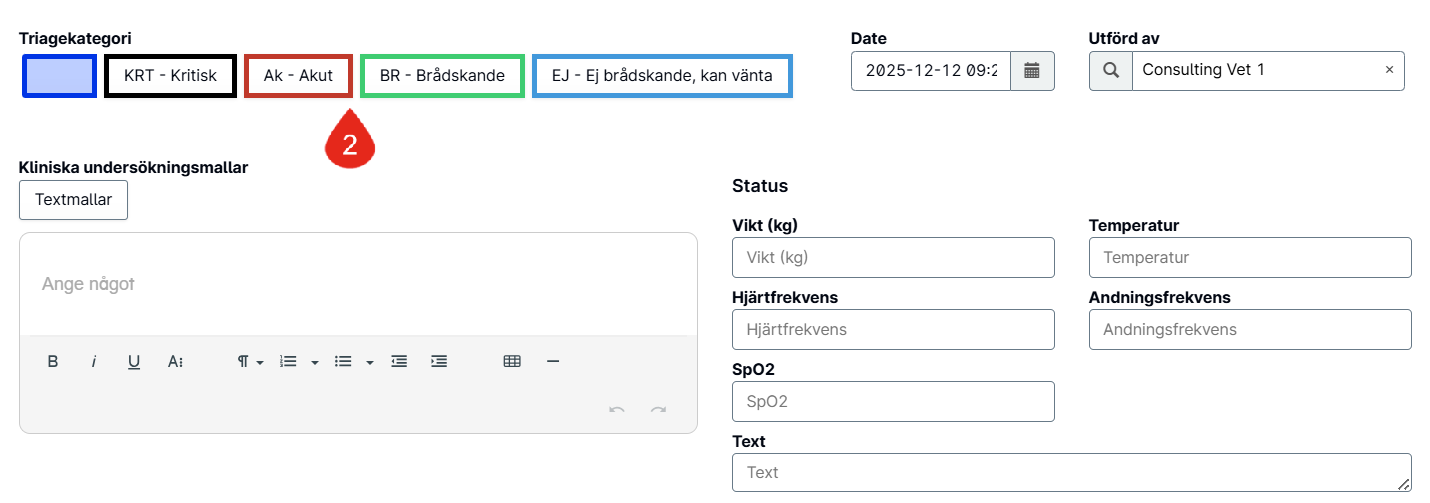This screenshot has height=503, width=1430.
Task: Open the paragraph format menu
Action: (250, 362)
